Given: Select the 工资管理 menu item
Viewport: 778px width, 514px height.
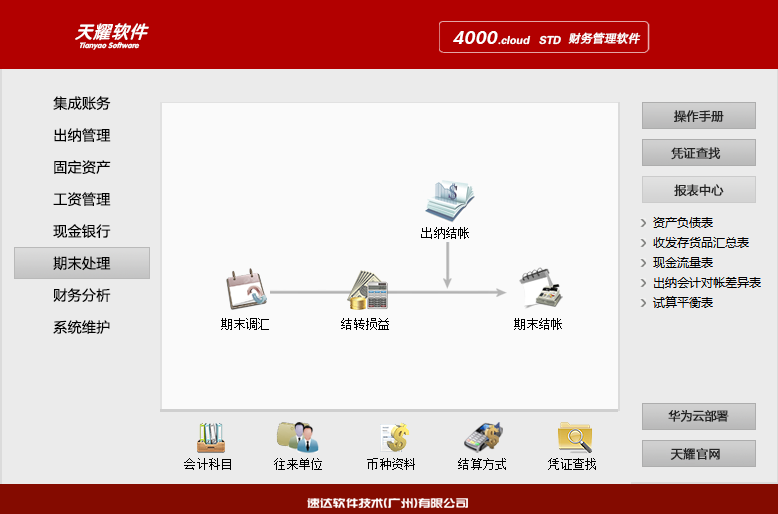Looking at the screenshot, I should coord(82,199).
